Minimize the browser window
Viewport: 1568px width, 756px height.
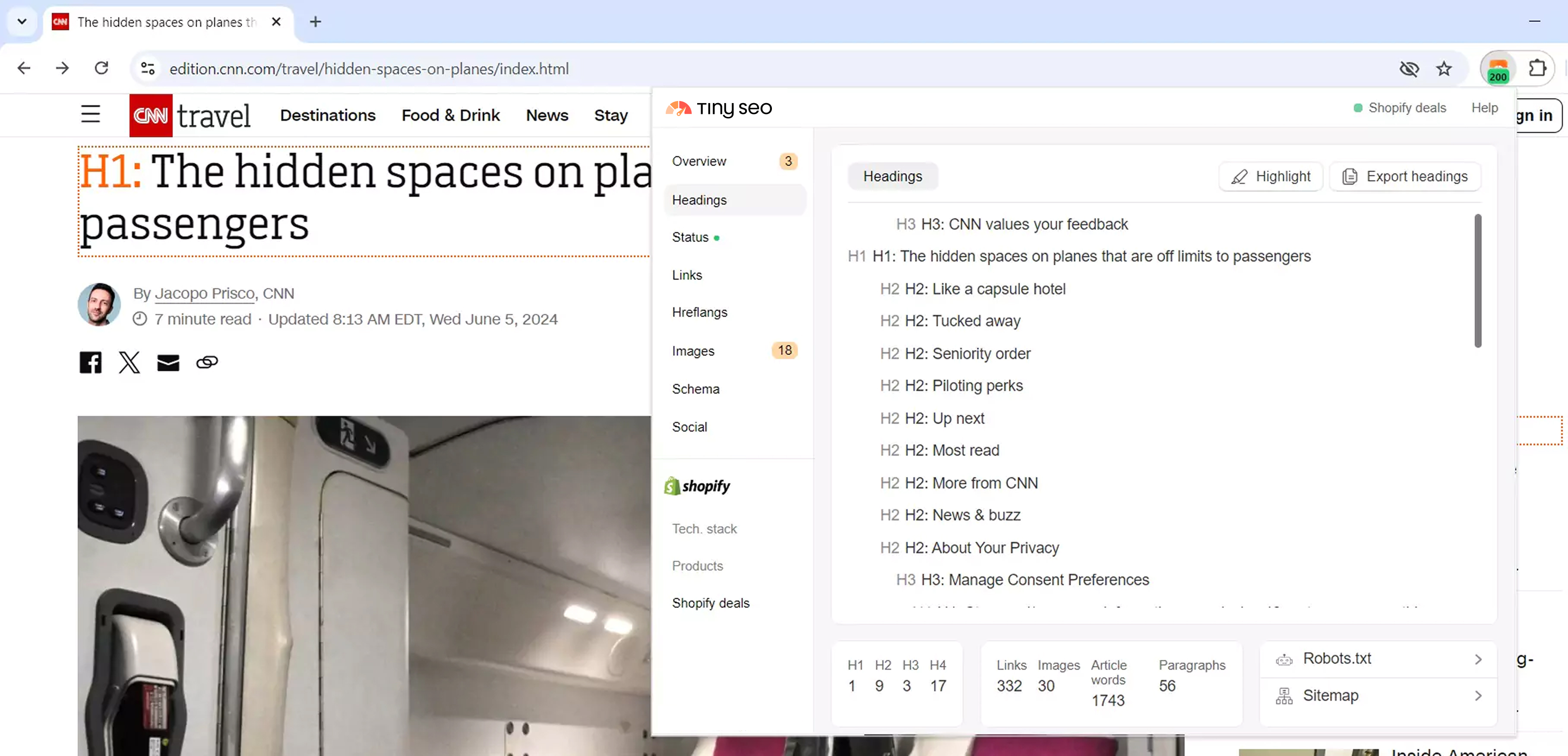(x=1534, y=22)
